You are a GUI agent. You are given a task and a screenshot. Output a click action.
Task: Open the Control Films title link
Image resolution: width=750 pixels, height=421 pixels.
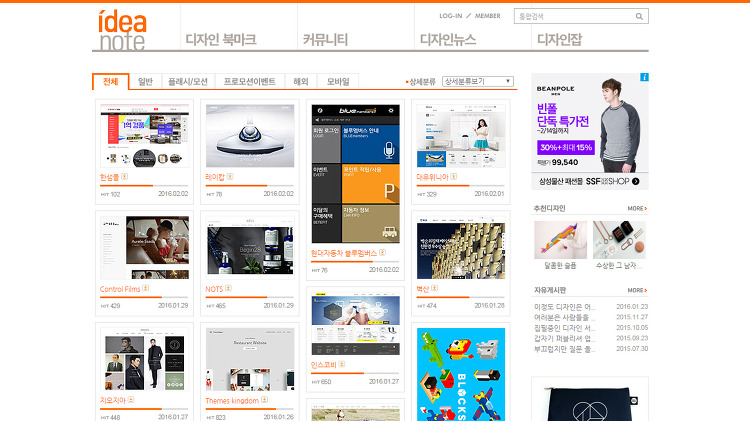(x=120, y=289)
